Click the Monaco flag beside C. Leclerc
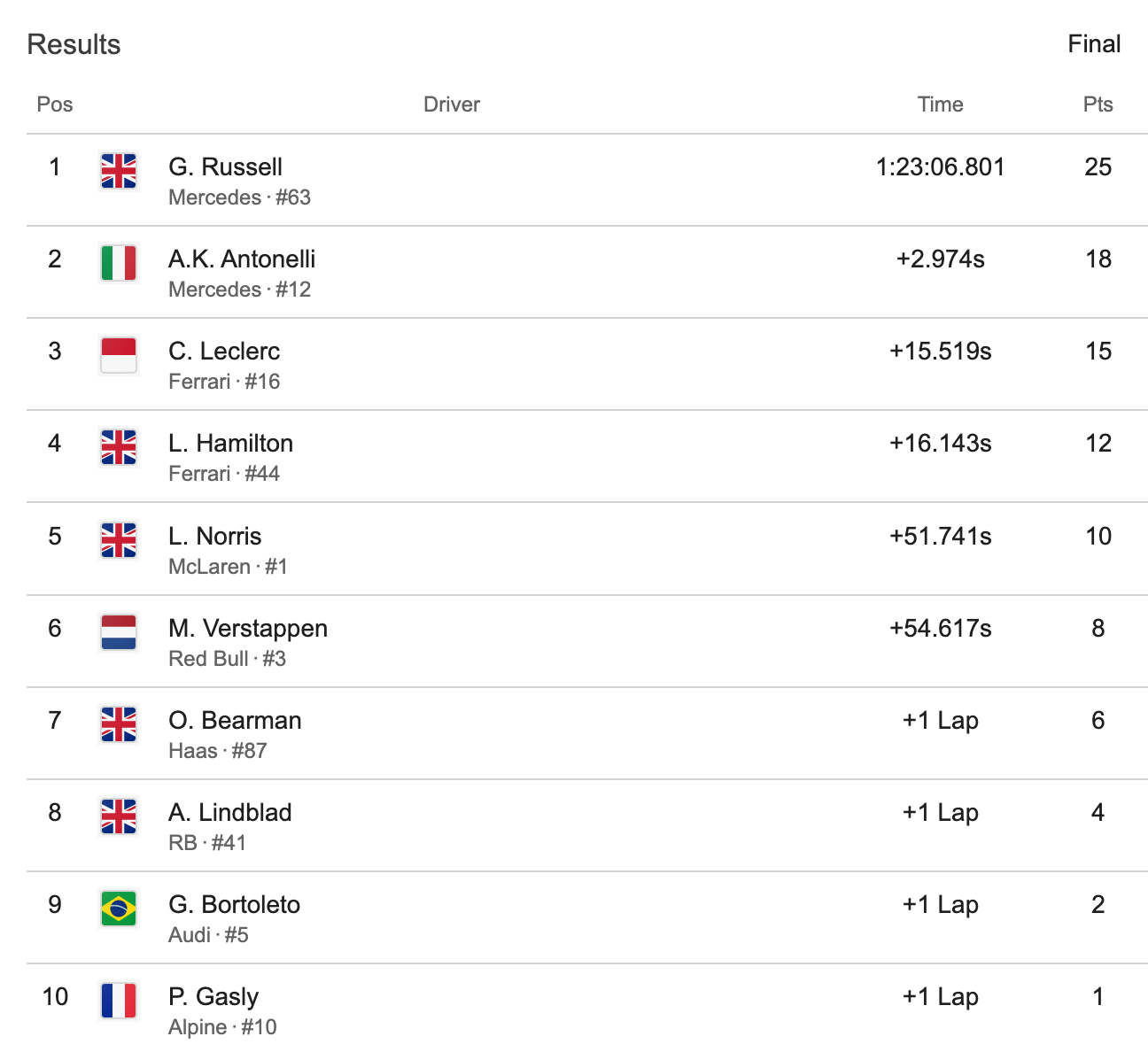The width and height of the screenshot is (1148, 1052). pyautogui.click(x=119, y=355)
